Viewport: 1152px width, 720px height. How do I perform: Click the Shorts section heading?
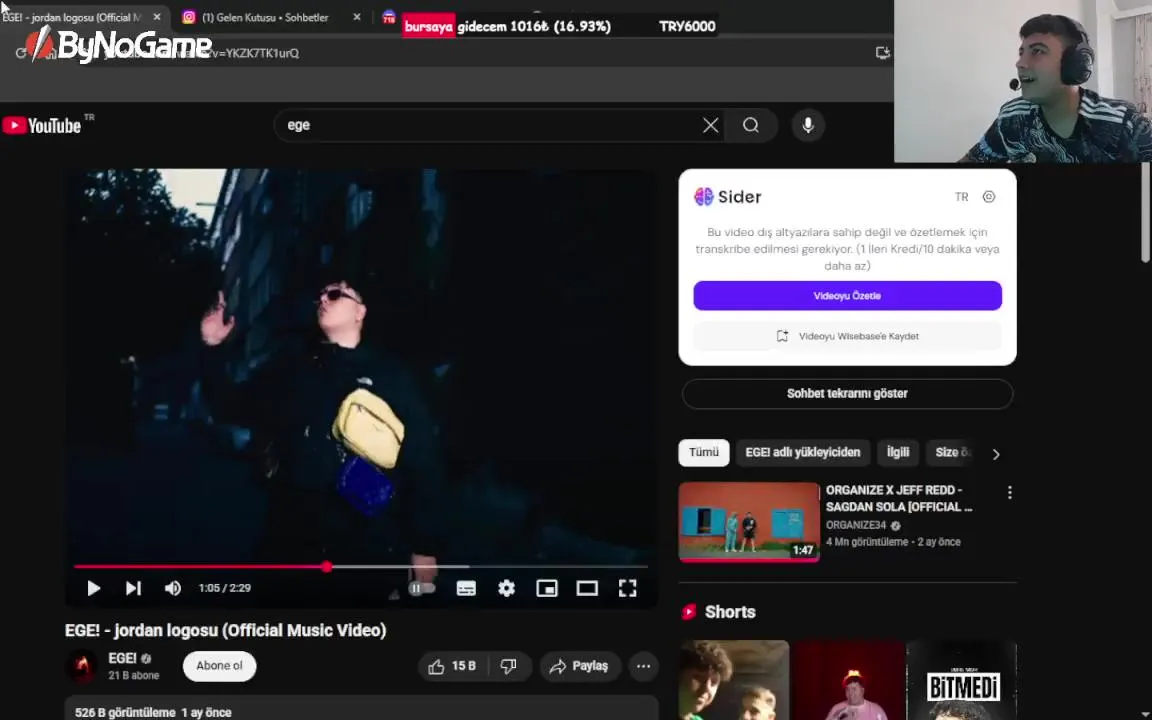730,612
